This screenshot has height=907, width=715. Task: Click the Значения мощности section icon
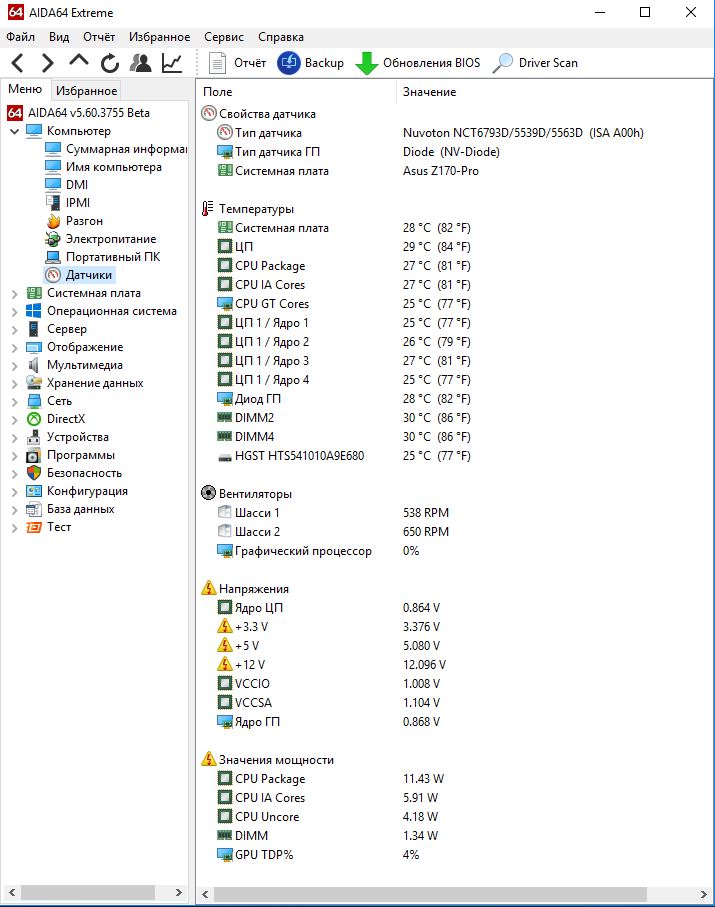(208, 759)
